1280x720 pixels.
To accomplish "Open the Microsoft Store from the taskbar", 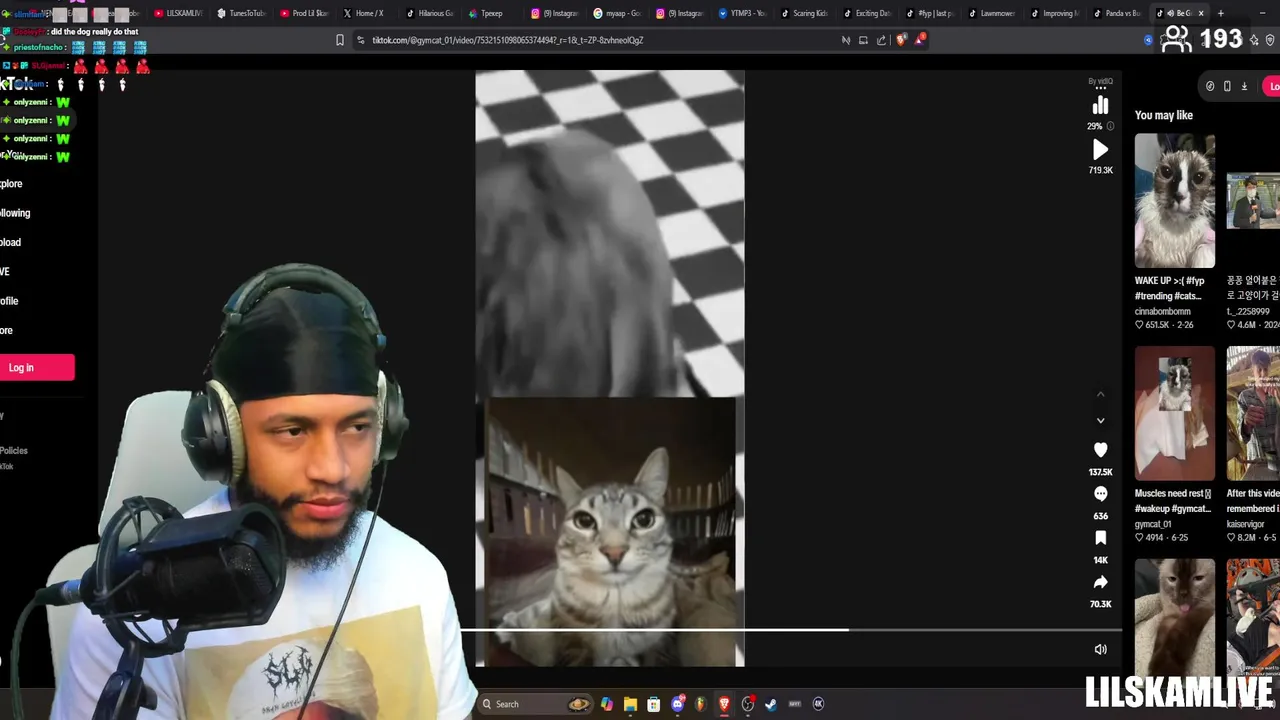I will [x=653, y=704].
